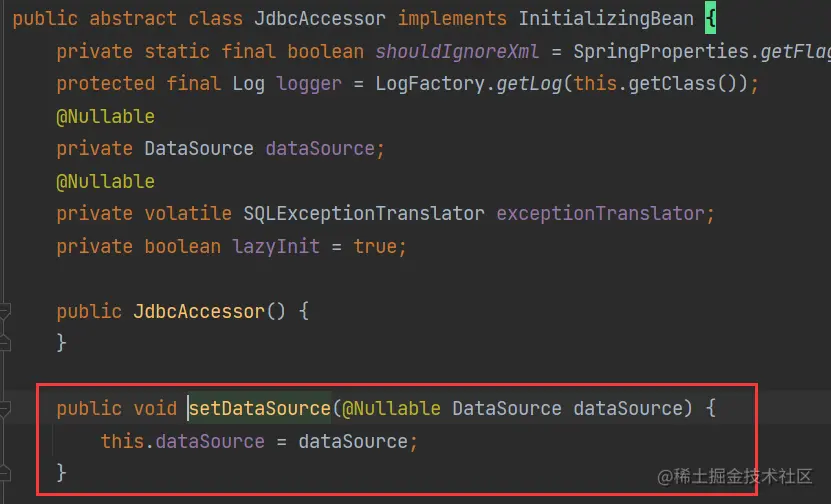Image resolution: width=831 pixels, height=504 pixels.
Task: Click the 'static' keyword
Action: pyautogui.click(x=177, y=51)
